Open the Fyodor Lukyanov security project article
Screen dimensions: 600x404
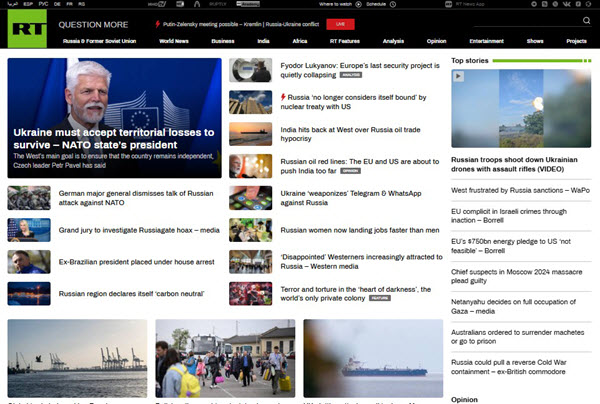pos(360,70)
